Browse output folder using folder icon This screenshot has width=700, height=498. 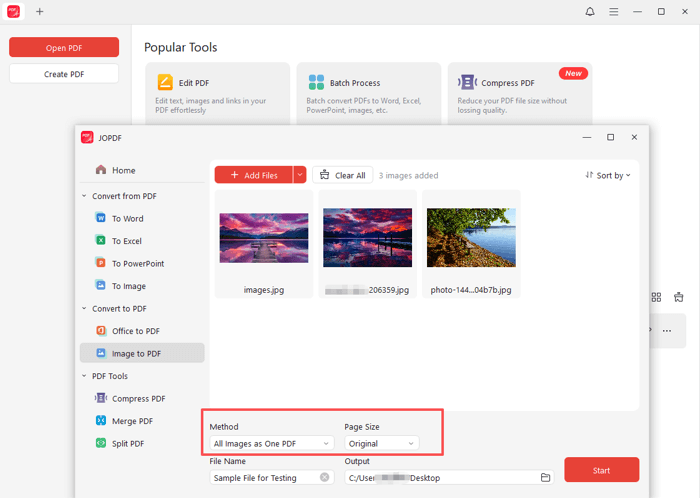(545, 478)
